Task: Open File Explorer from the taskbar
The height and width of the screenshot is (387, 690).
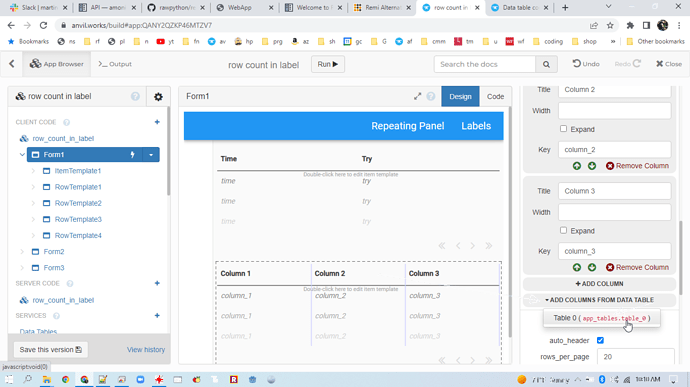Action: [x=46, y=379]
